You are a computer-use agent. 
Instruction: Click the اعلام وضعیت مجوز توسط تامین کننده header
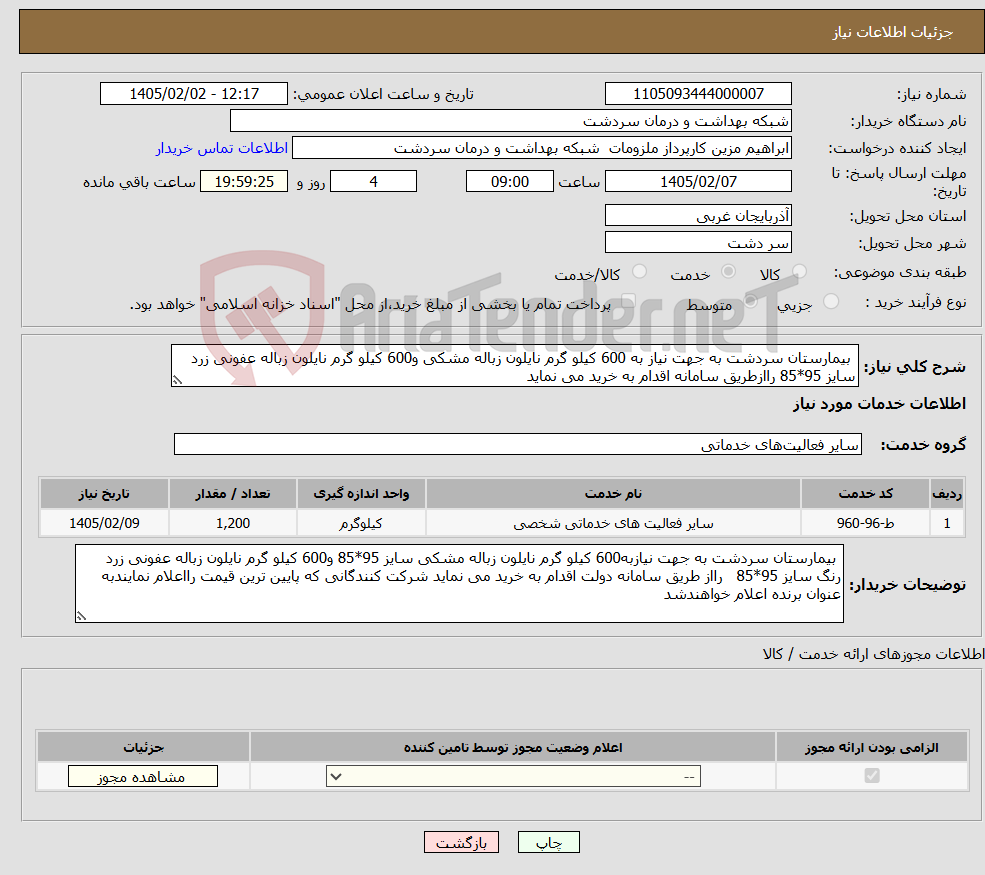point(513,747)
